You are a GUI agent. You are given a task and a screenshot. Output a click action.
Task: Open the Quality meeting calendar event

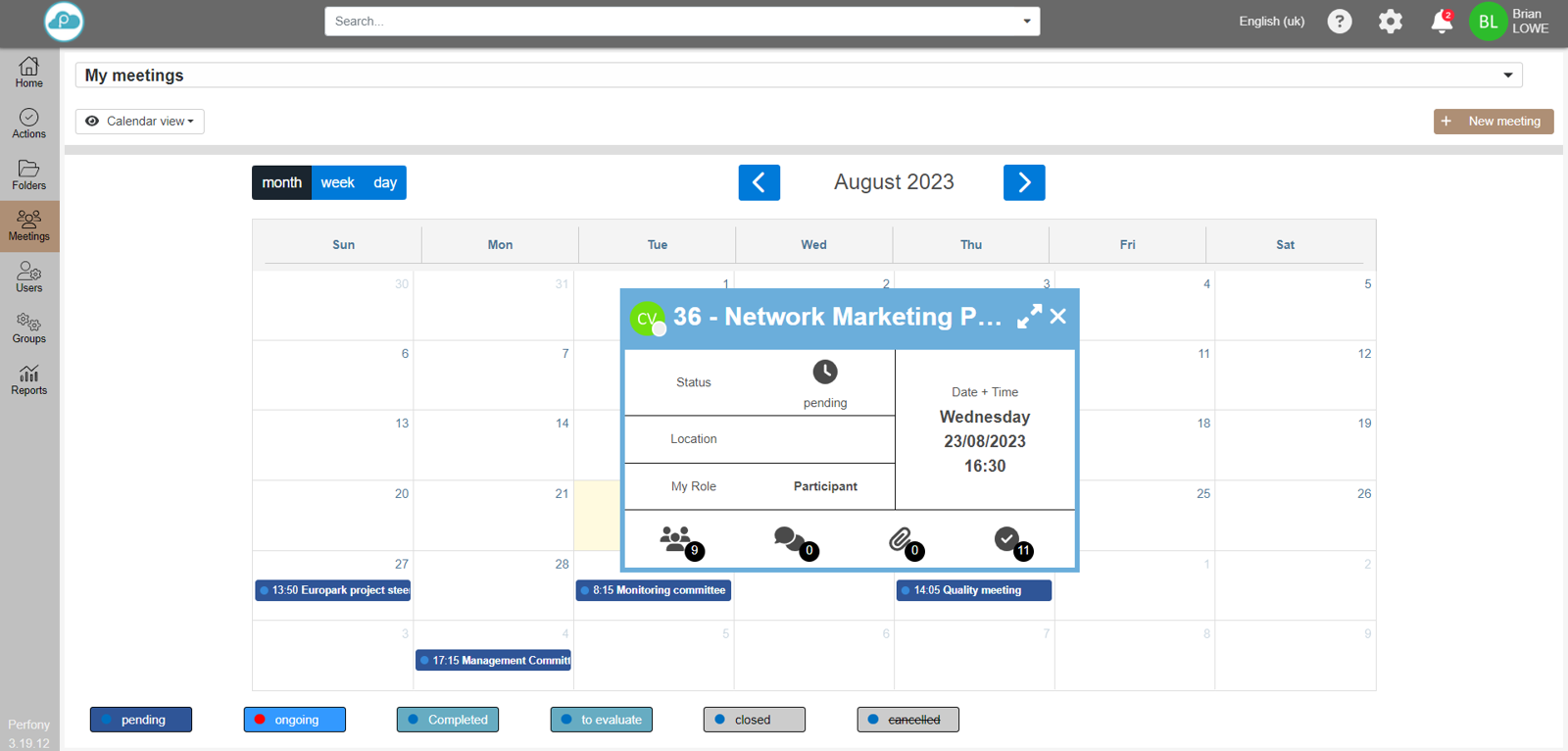[x=973, y=590]
